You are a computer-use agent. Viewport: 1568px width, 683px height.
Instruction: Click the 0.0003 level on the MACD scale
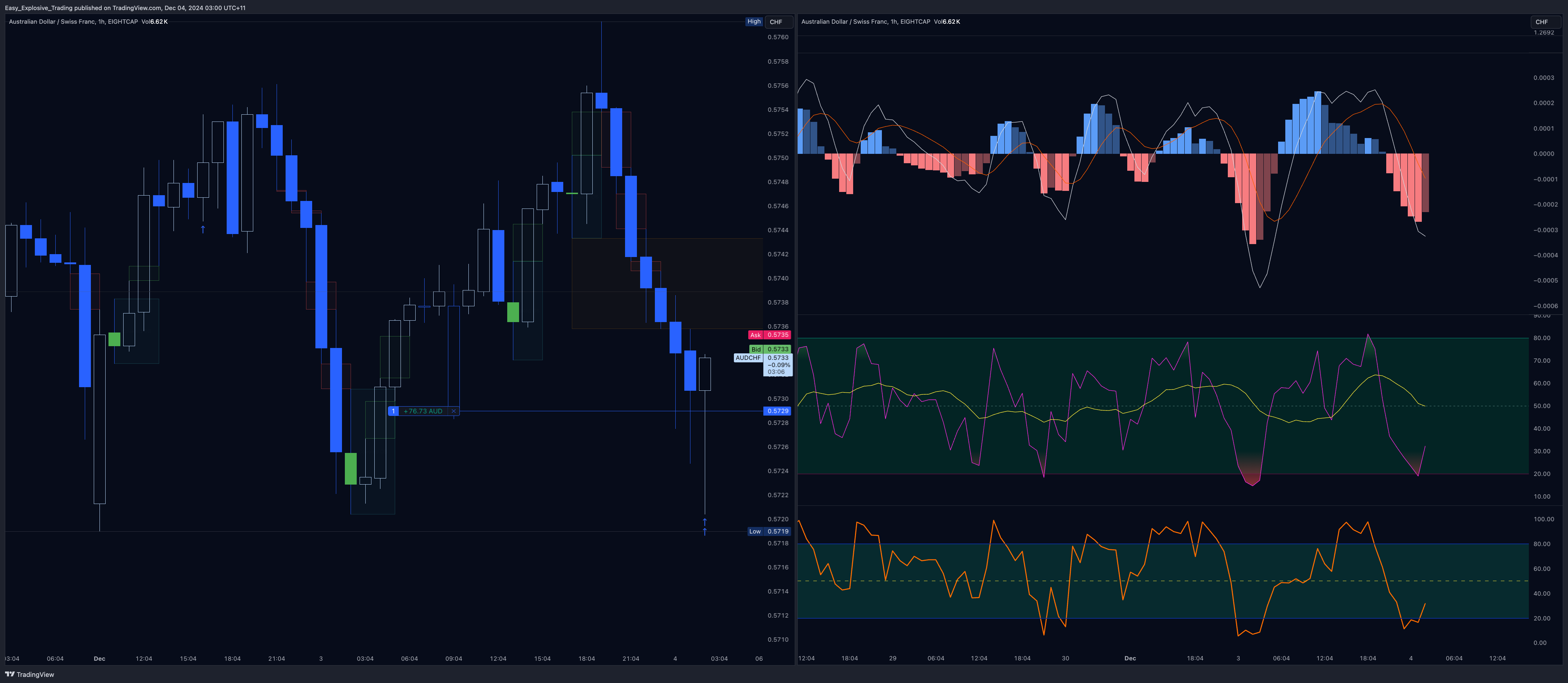click(1544, 78)
